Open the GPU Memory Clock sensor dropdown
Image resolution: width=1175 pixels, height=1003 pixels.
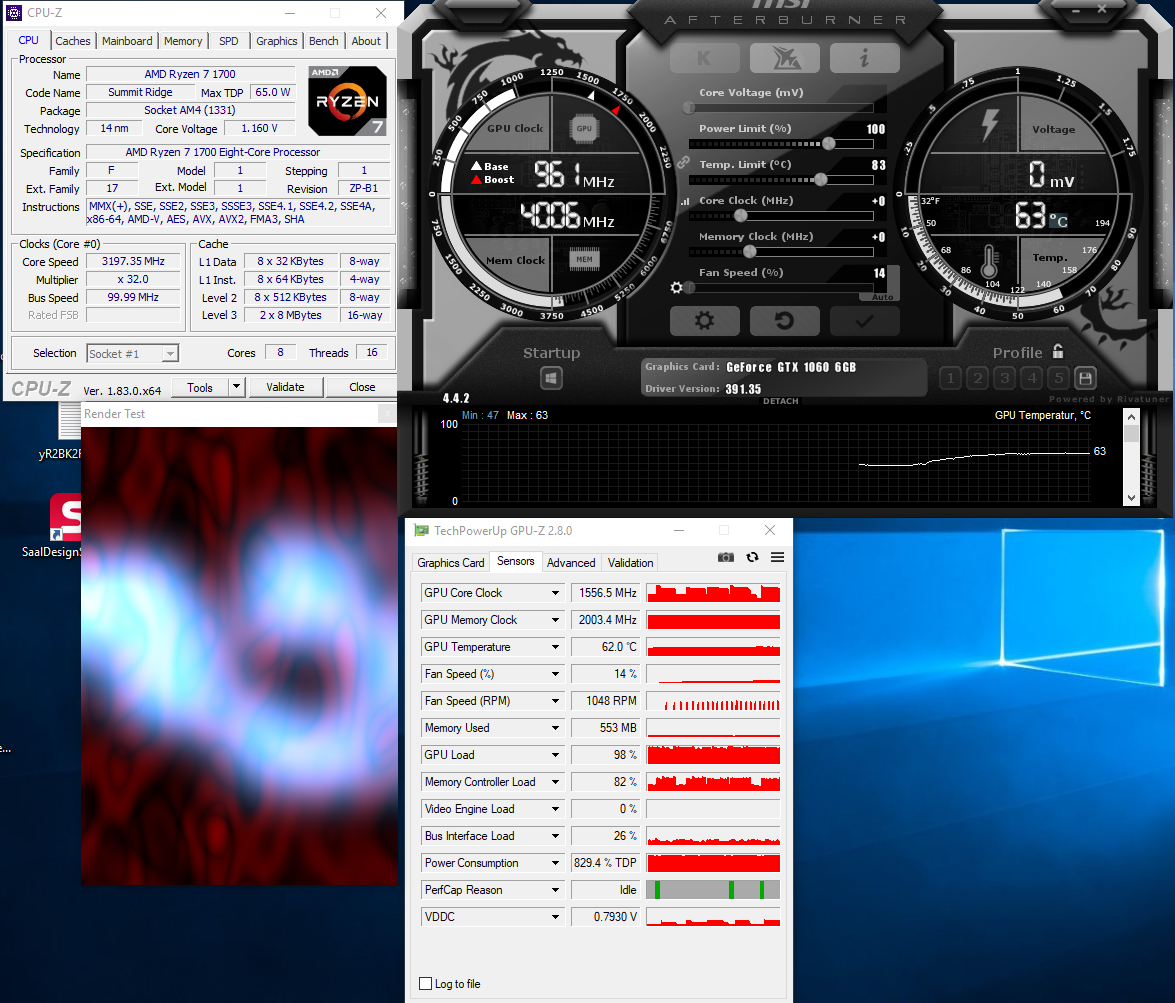[555, 620]
